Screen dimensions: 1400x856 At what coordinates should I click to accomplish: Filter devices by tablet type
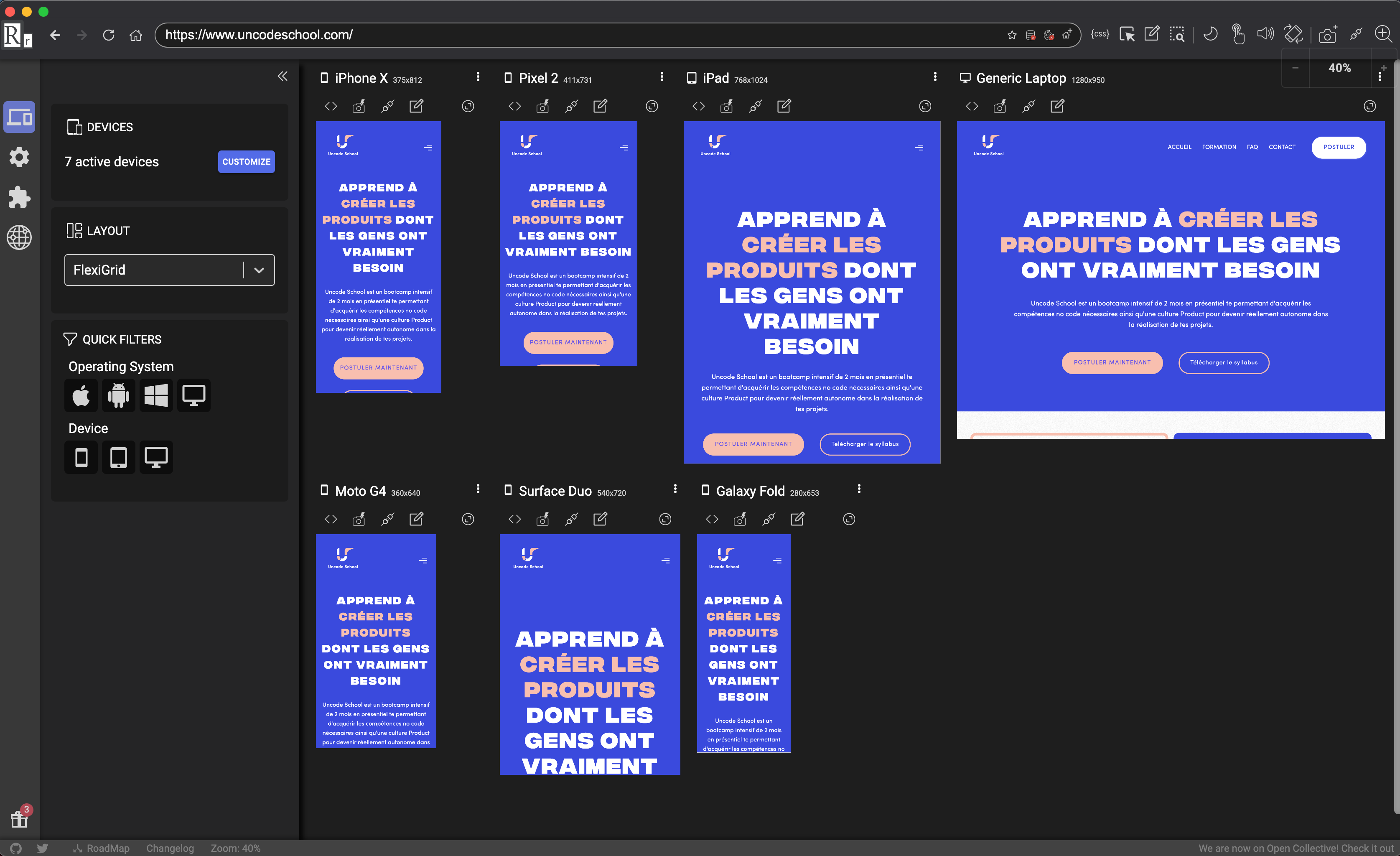(x=118, y=457)
